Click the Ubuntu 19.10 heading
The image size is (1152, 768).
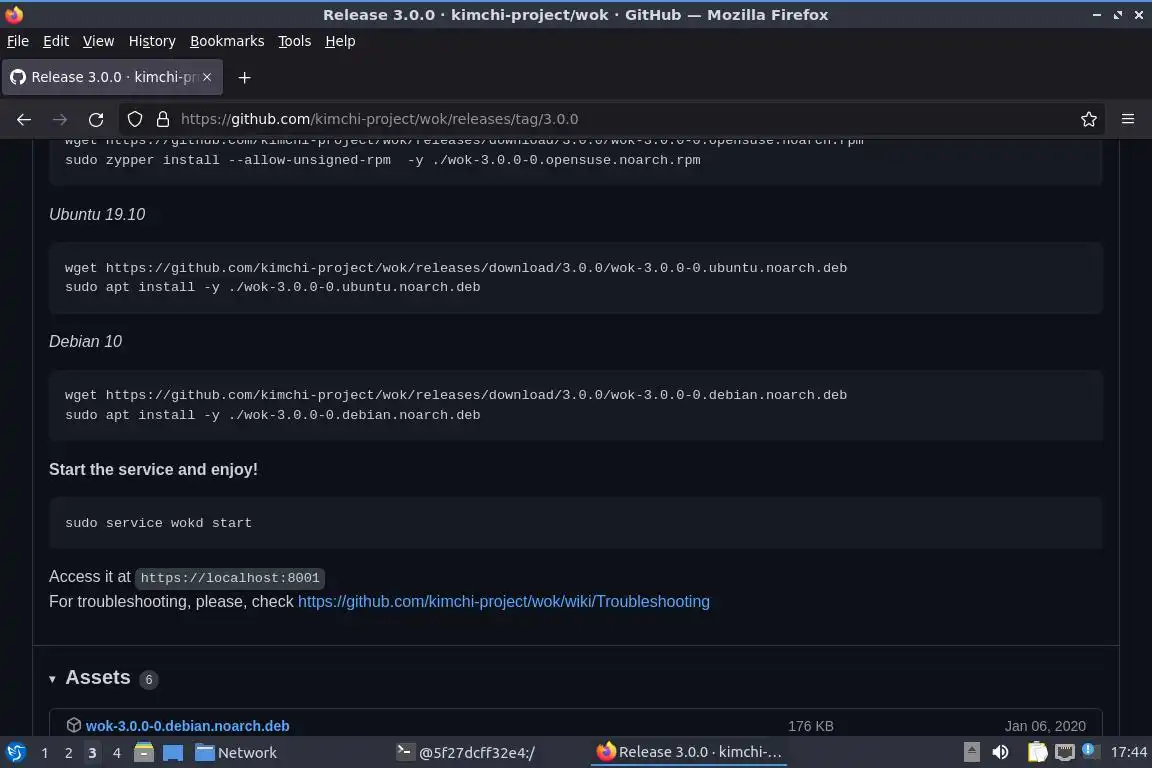97,215
